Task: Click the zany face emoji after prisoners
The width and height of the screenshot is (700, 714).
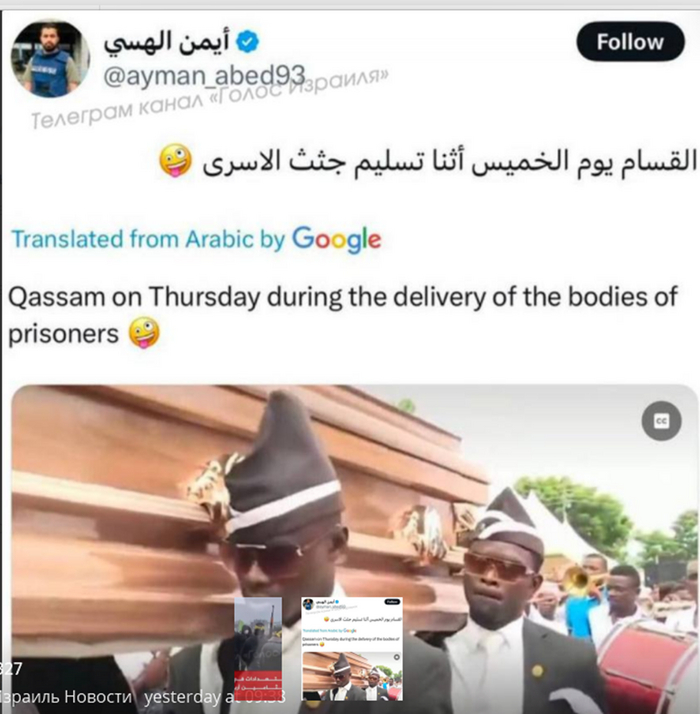Action: click(x=144, y=333)
